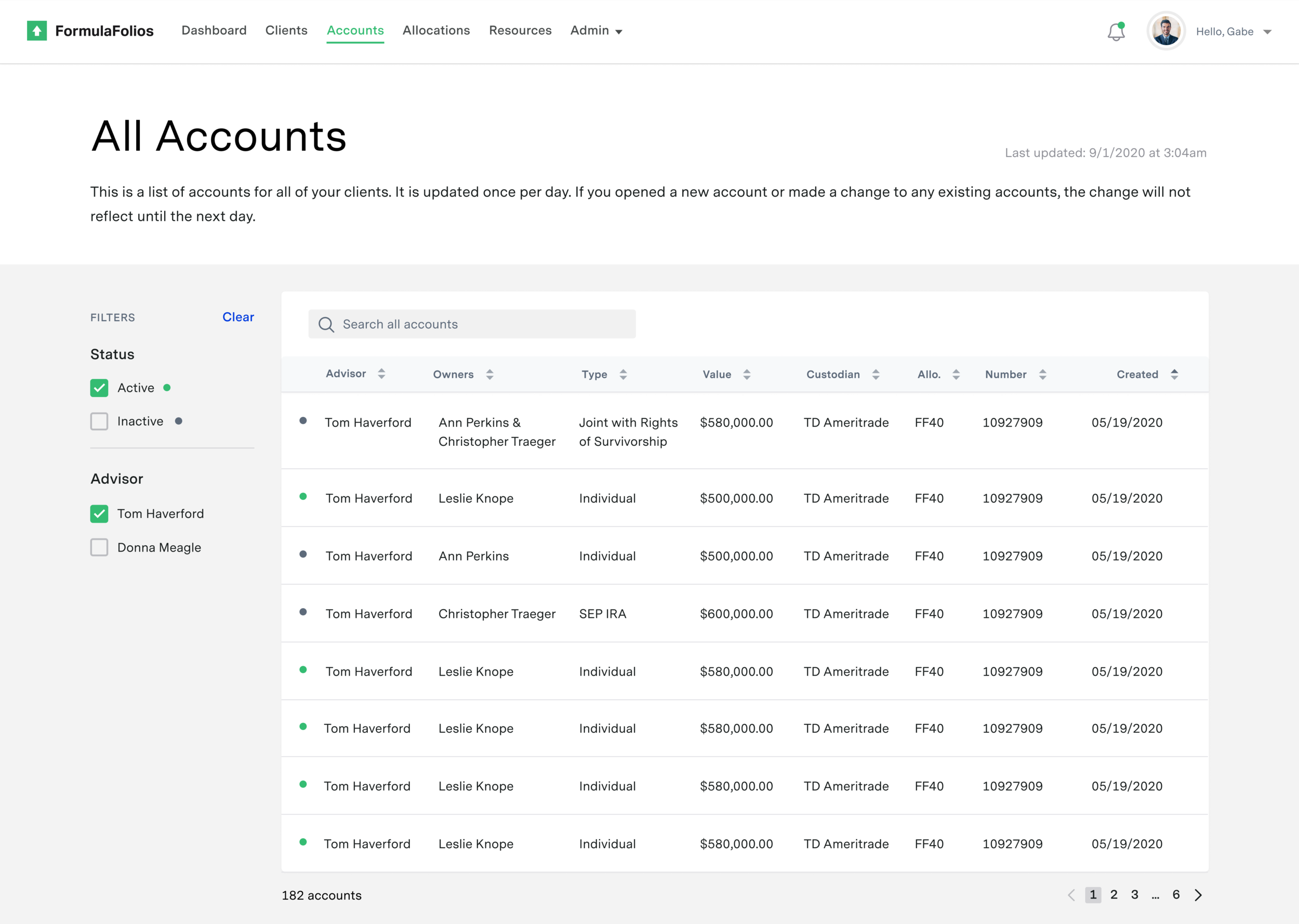1299x924 pixels.
Task: Sort by the Type column arrows
Action: click(x=623, y=374)
